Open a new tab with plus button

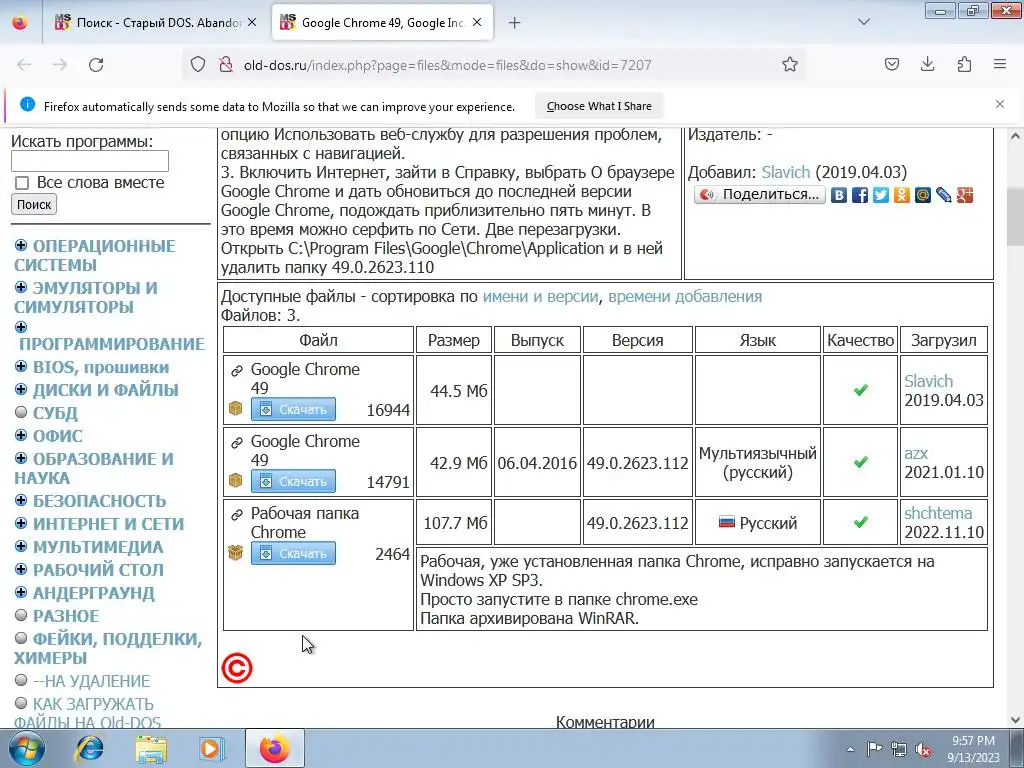tap(515, 23)
